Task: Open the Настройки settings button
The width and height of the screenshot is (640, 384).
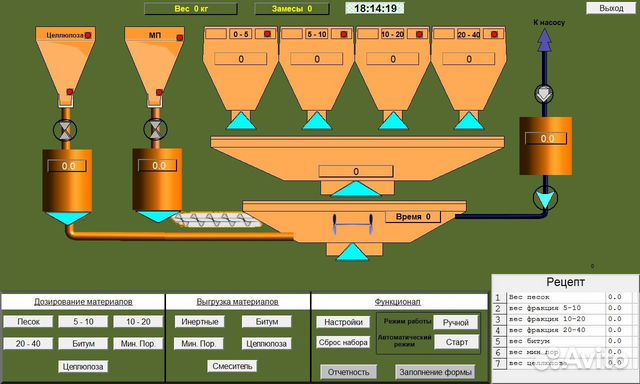Action: click(x=343, y=322)
